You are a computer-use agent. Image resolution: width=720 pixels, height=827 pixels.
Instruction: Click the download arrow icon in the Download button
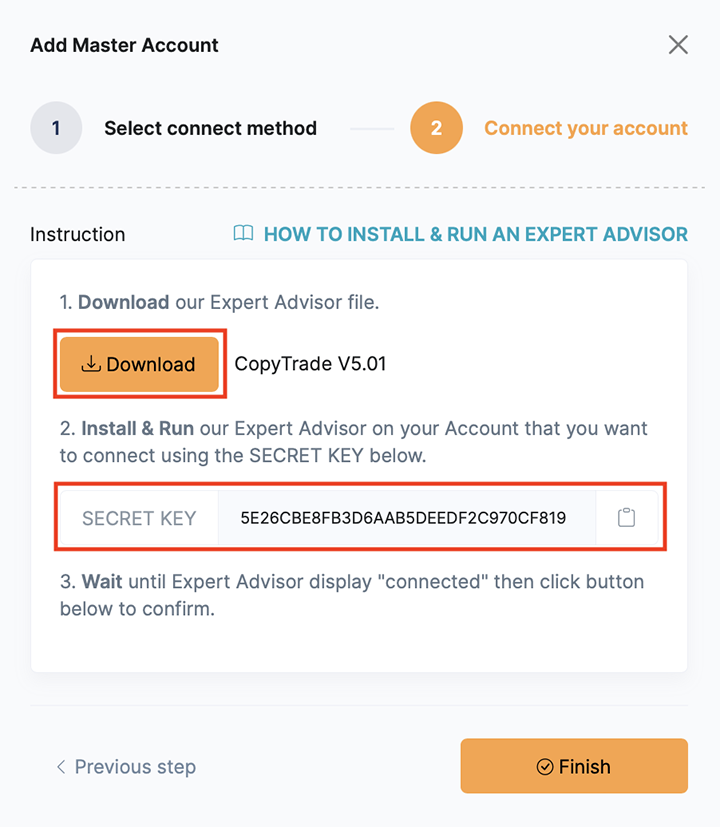(91, 364)
